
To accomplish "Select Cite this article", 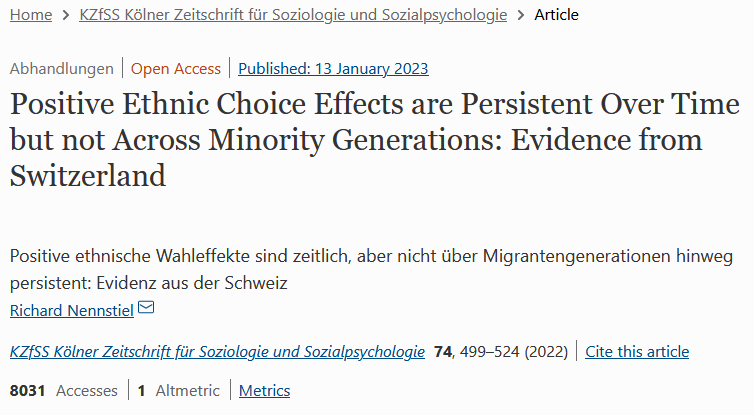I will (637, 352).
